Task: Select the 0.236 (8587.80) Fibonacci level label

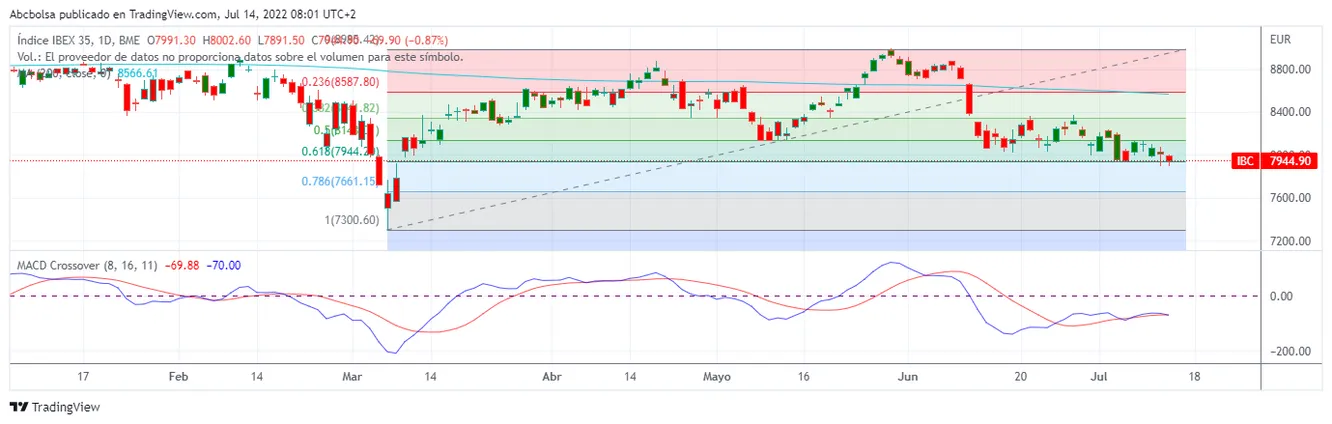Action: click(x=341, y=82)
